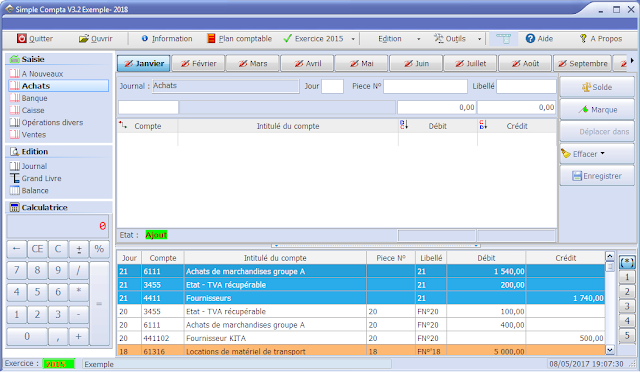Sort by Débit column icon
Screen dimensions: 640x372
[x=404, y=125]
